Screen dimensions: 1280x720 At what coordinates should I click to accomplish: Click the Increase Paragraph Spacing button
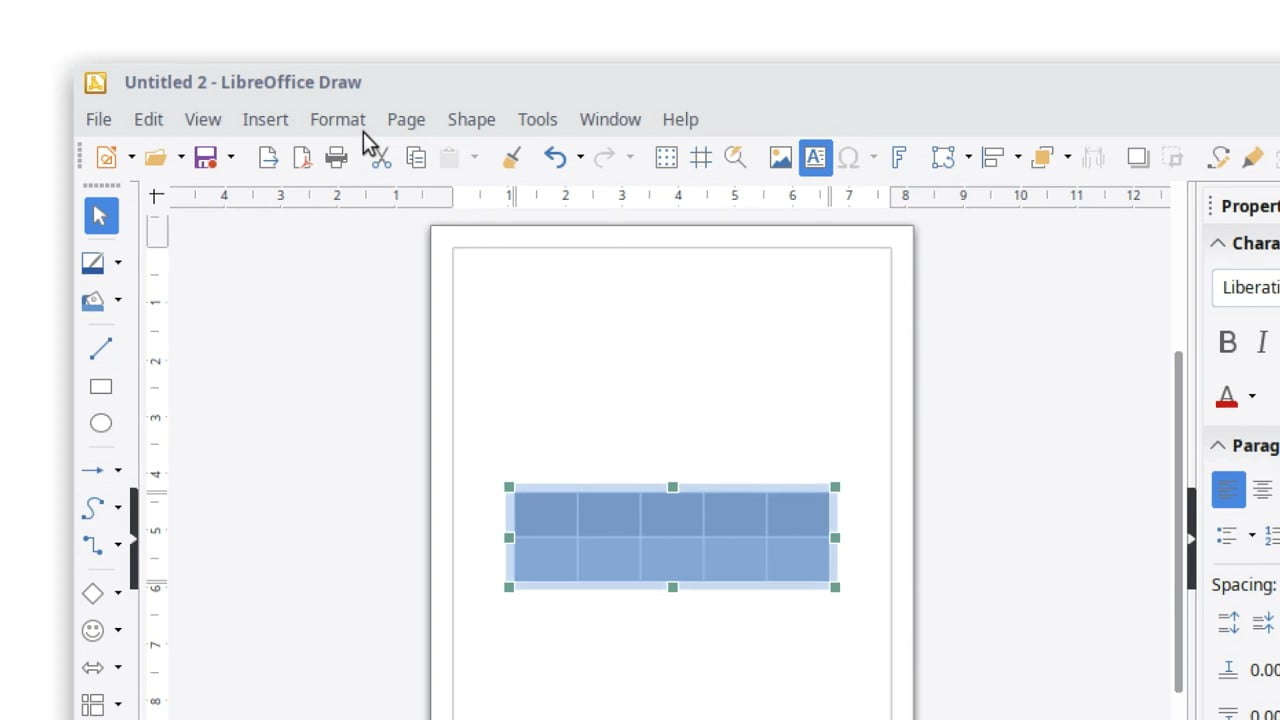(1229, 622)
